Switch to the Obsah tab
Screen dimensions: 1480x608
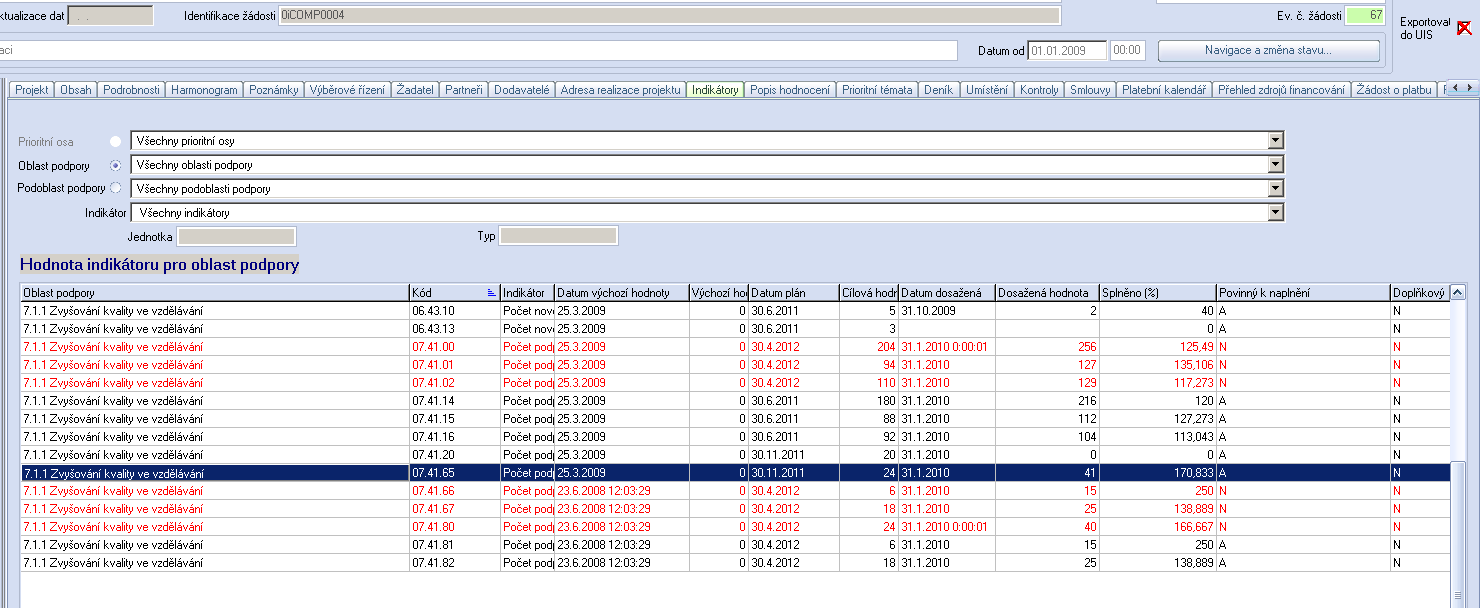(76, 90)
